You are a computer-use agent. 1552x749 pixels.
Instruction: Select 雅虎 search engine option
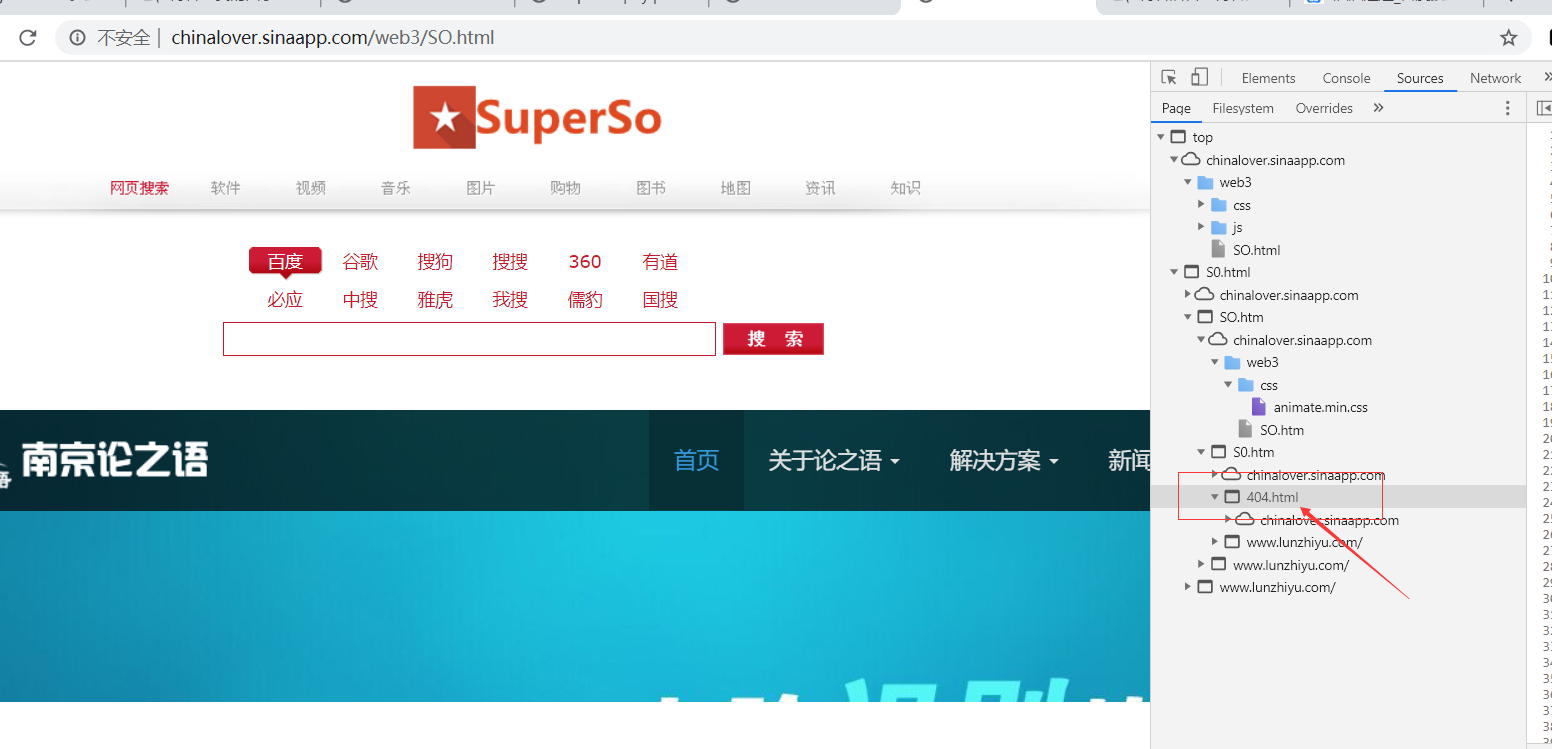[x=435, y=300]
